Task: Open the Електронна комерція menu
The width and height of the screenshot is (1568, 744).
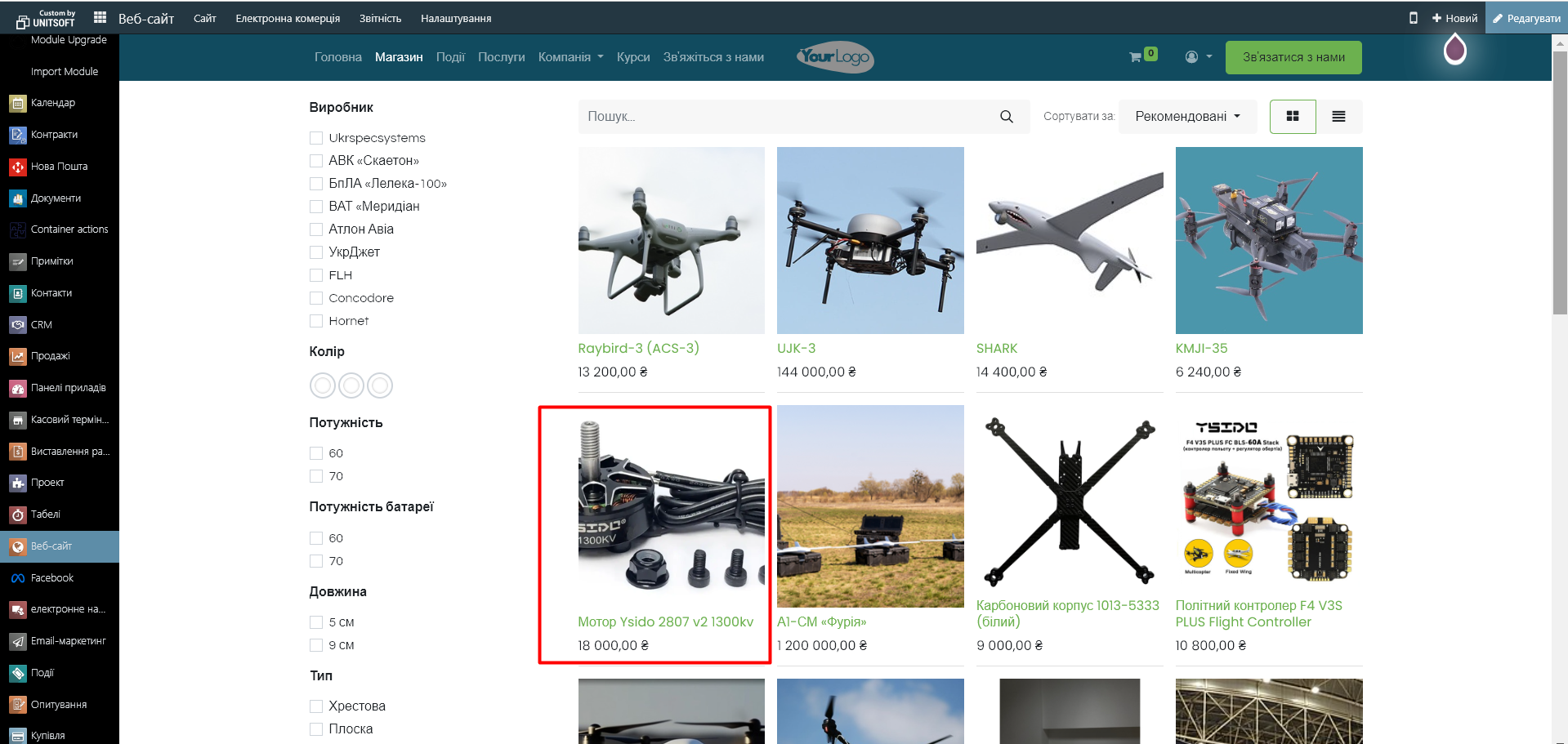Action: (288, 18)
